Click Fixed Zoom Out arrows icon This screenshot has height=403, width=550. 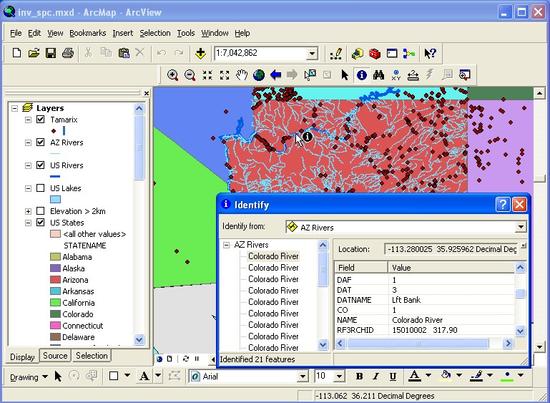(224, 75)
